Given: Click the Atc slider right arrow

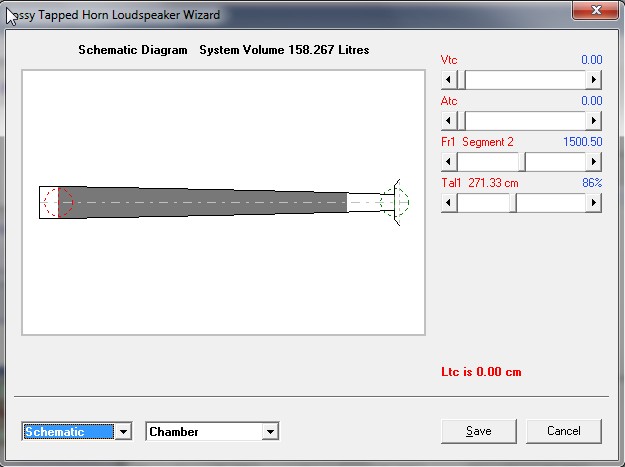Looking at the screenshot, I should pos(594,121).
